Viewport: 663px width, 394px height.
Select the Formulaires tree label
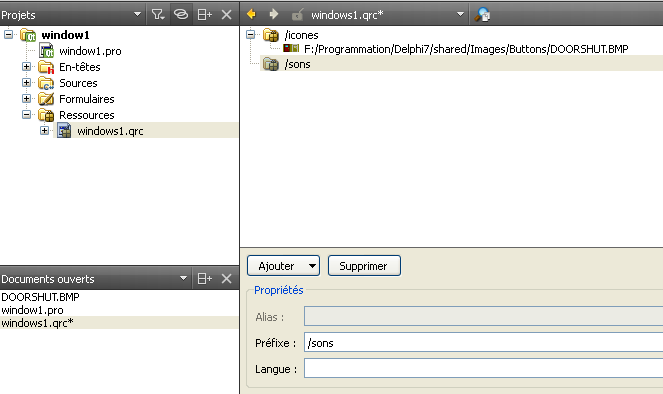87,99
